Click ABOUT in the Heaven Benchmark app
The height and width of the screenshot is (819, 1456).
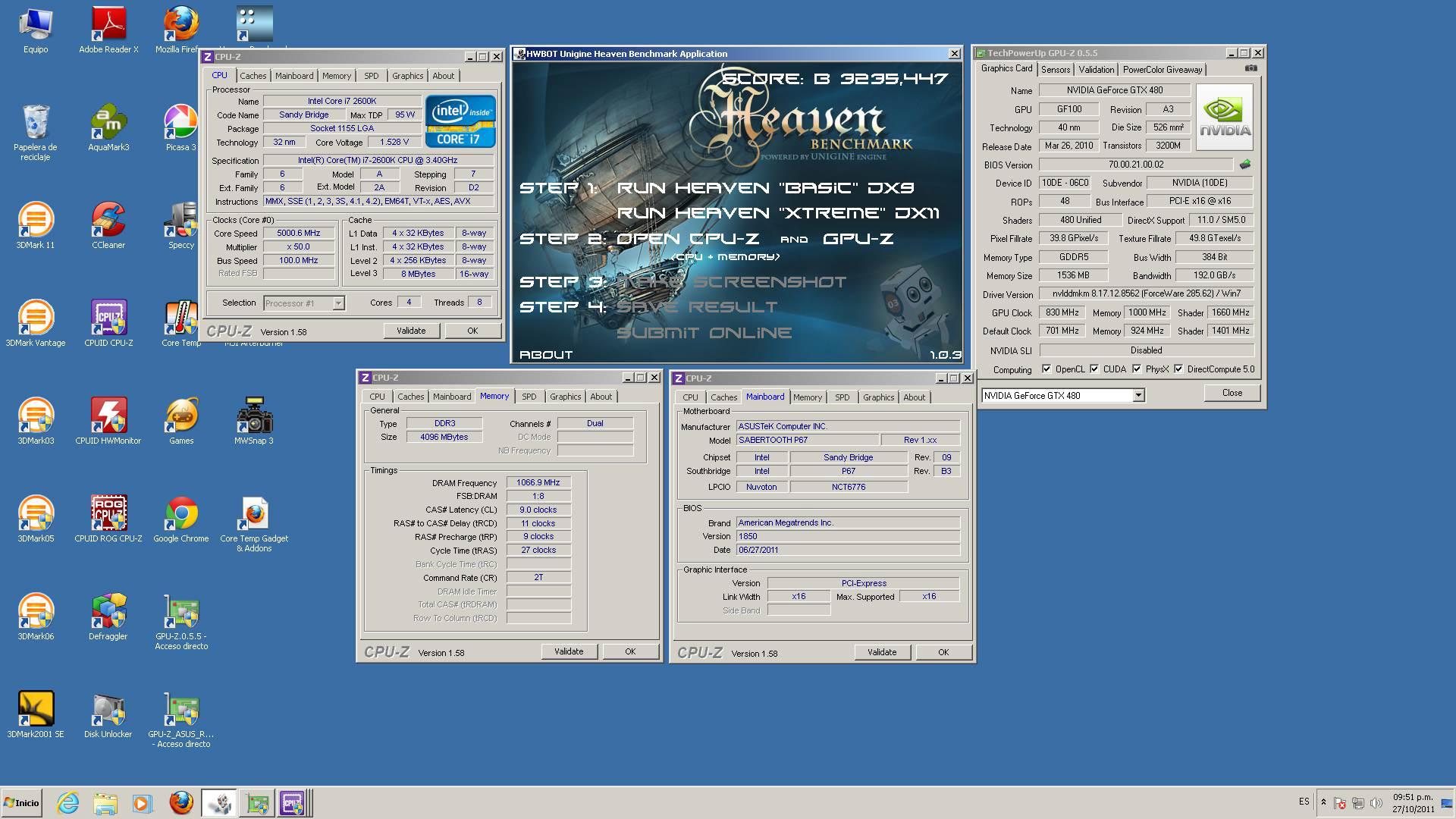click(546, 355)
